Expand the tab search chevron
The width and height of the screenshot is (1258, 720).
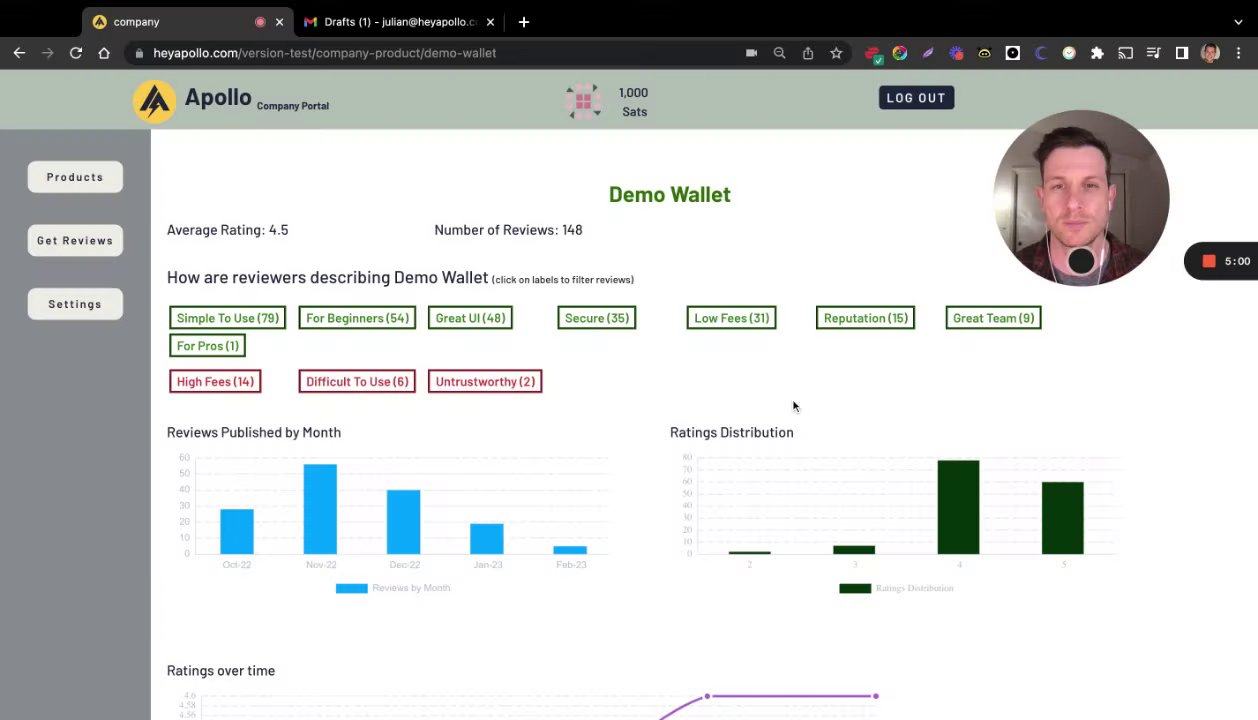pos(1238,21)
